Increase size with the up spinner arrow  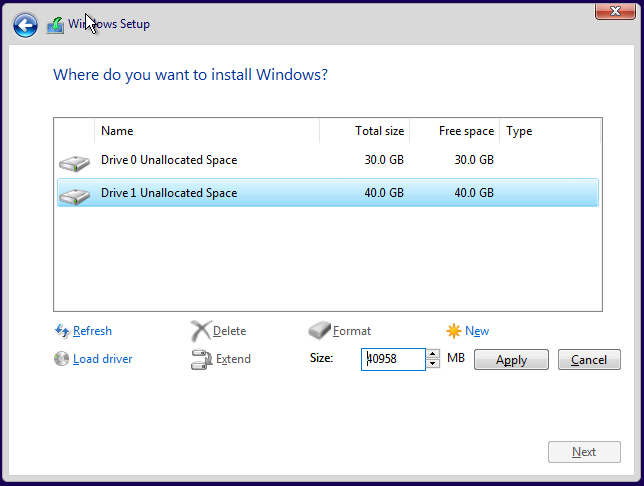(x=432, y=354)
